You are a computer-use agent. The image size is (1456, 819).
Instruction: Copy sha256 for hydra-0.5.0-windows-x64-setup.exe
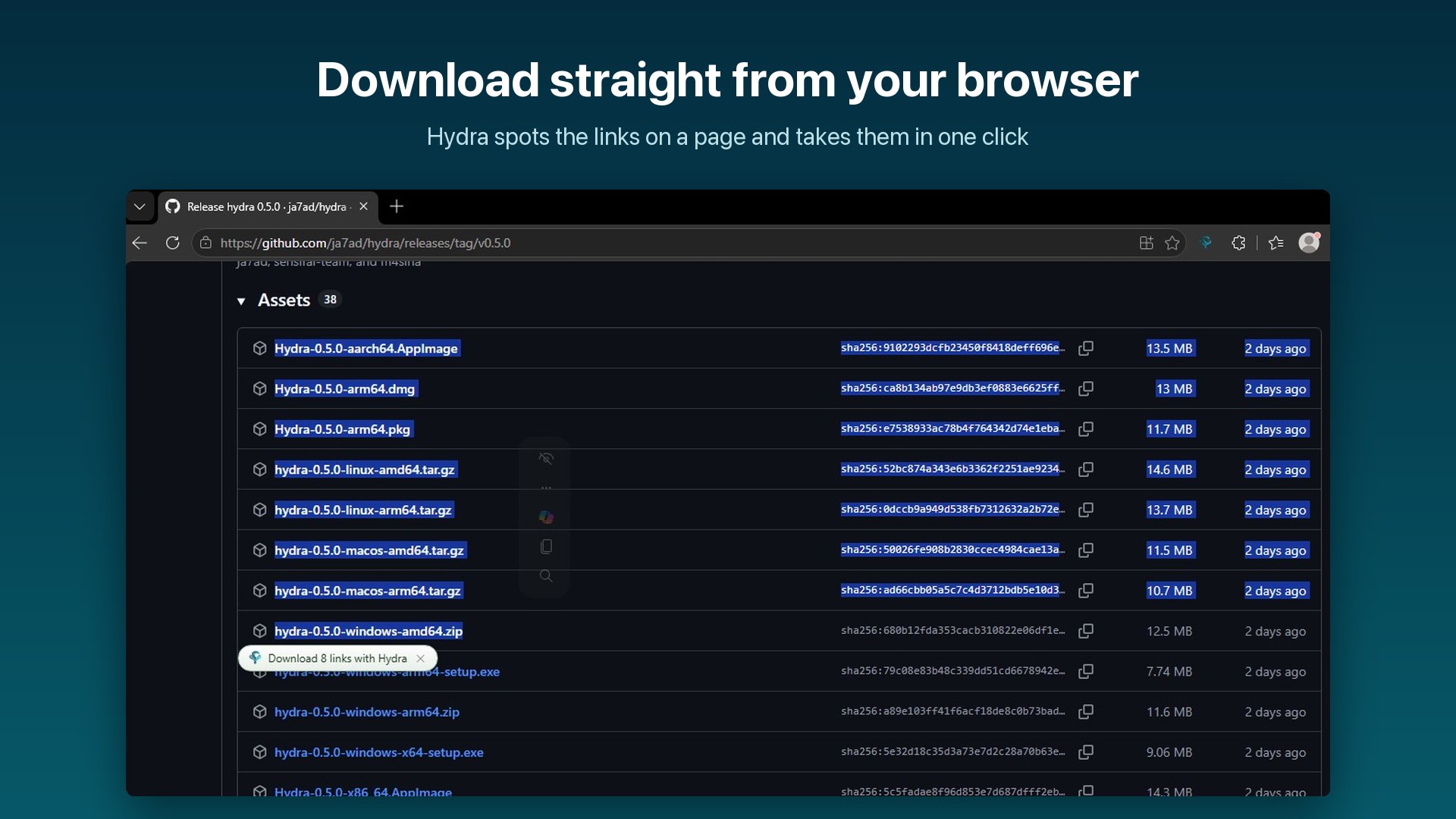1086,752
